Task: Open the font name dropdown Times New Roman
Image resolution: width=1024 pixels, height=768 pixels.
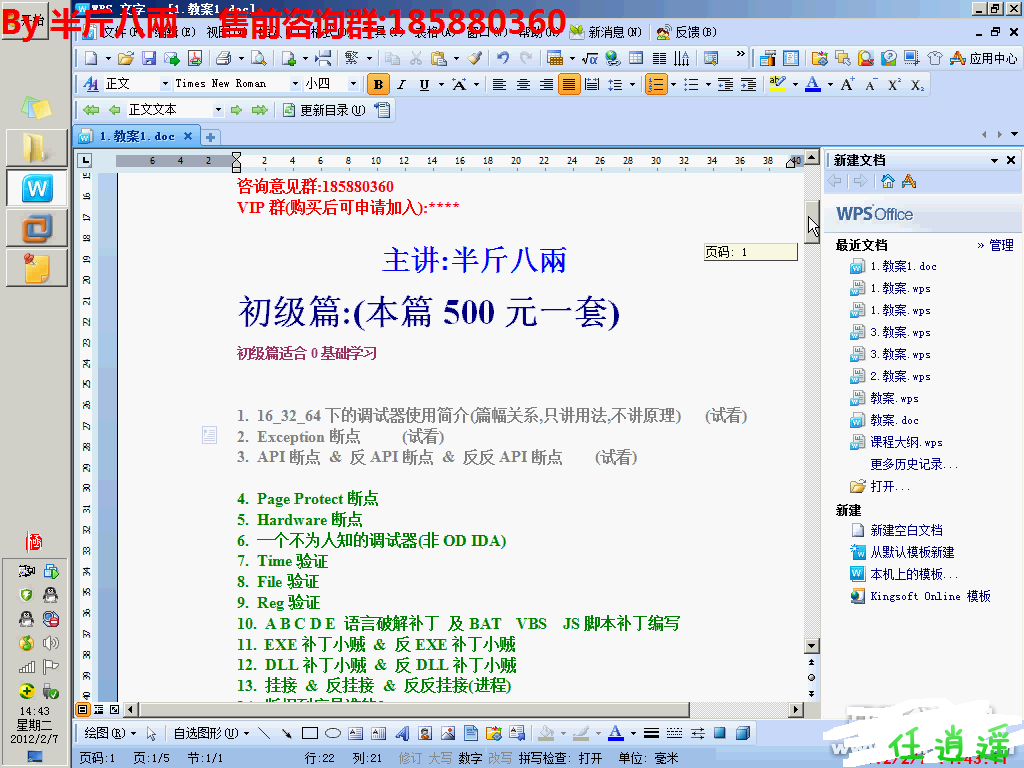Action: coord(295,85)
